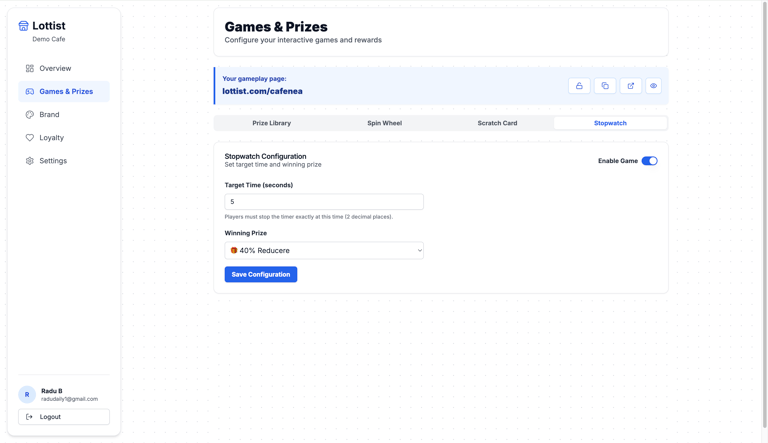Screen dimensions: 768x443
Task: Expand the Winning Prize dropdown
Action: point(324,250)
